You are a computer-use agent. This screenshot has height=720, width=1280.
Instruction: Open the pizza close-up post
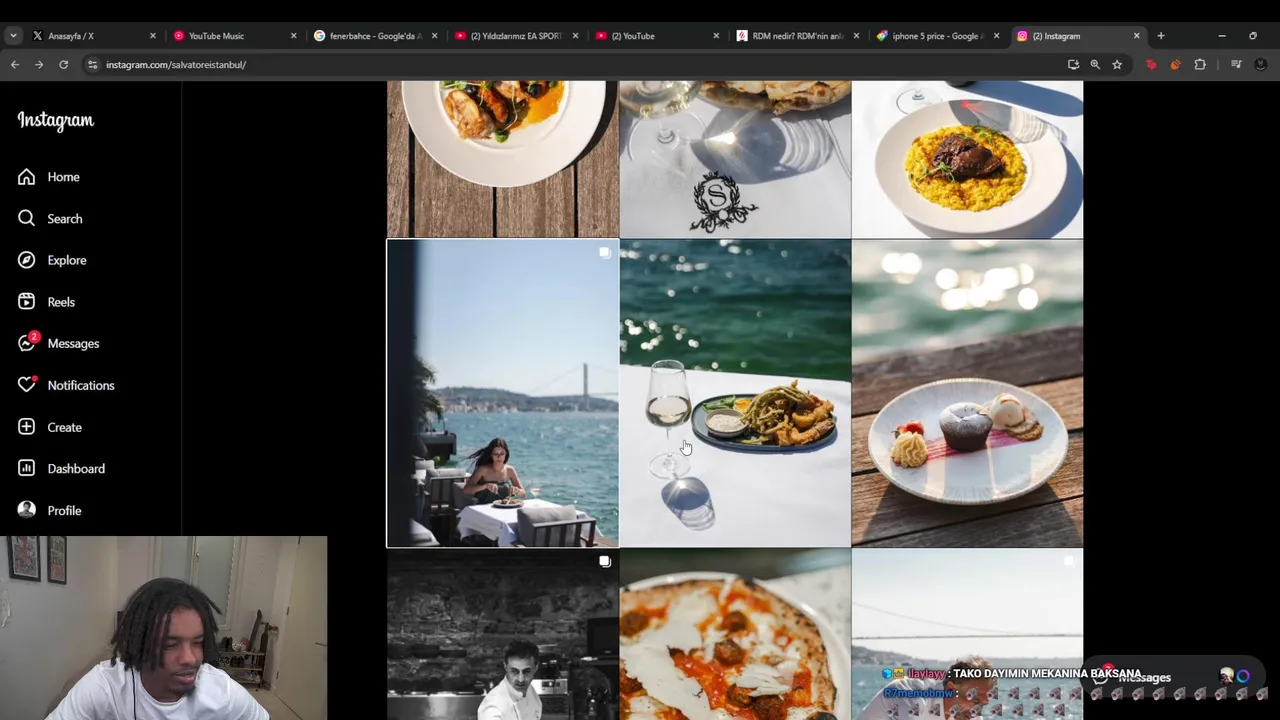point(735,634)
